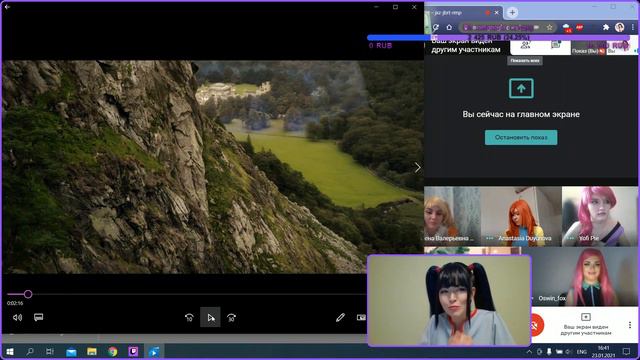Image resolution: width=640 pixels, height=360 pixels.
Task: Open the Windows notification center
Action: click(626, 351)
